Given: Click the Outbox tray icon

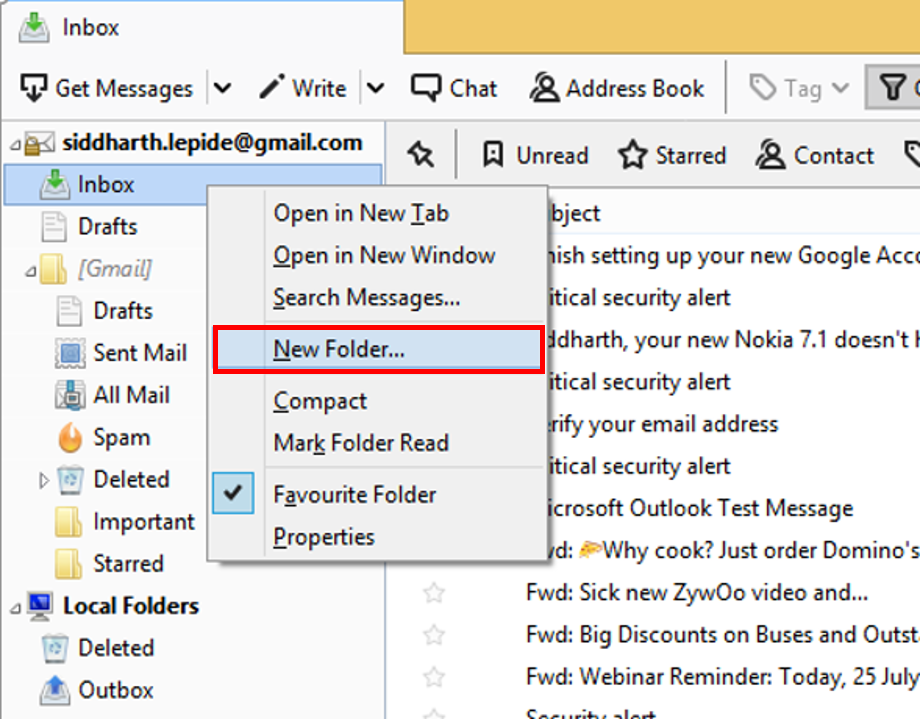Looking at the screenshot, I should [x=55, y=690].
